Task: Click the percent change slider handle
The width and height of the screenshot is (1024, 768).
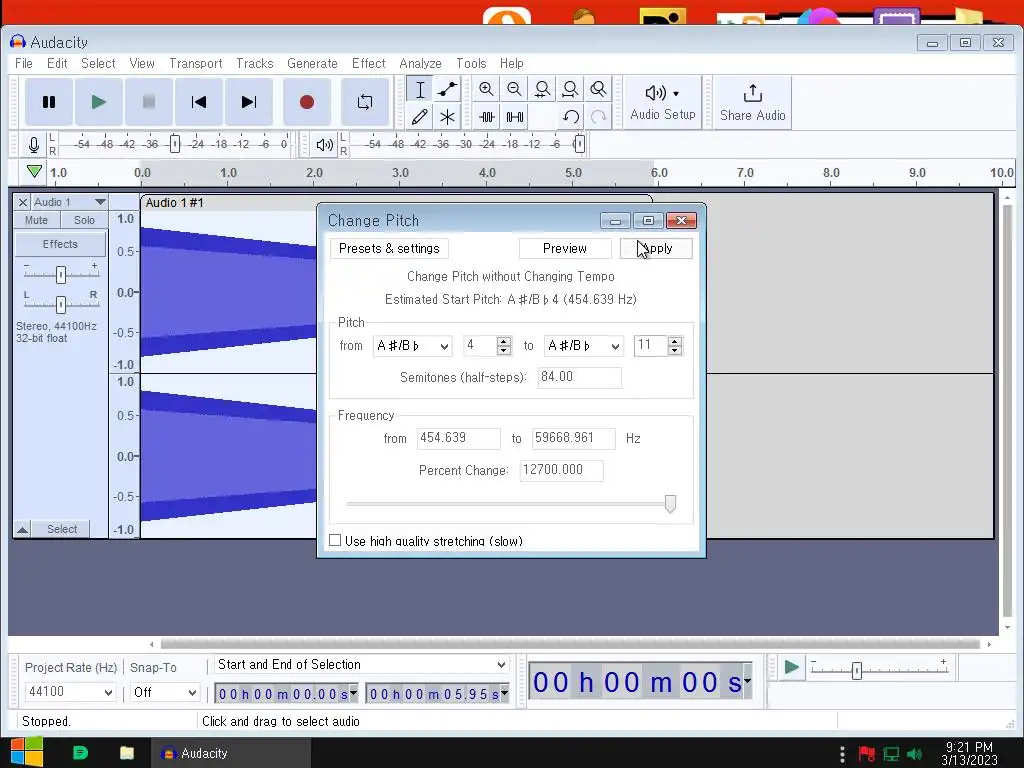Action: (670, 504)
